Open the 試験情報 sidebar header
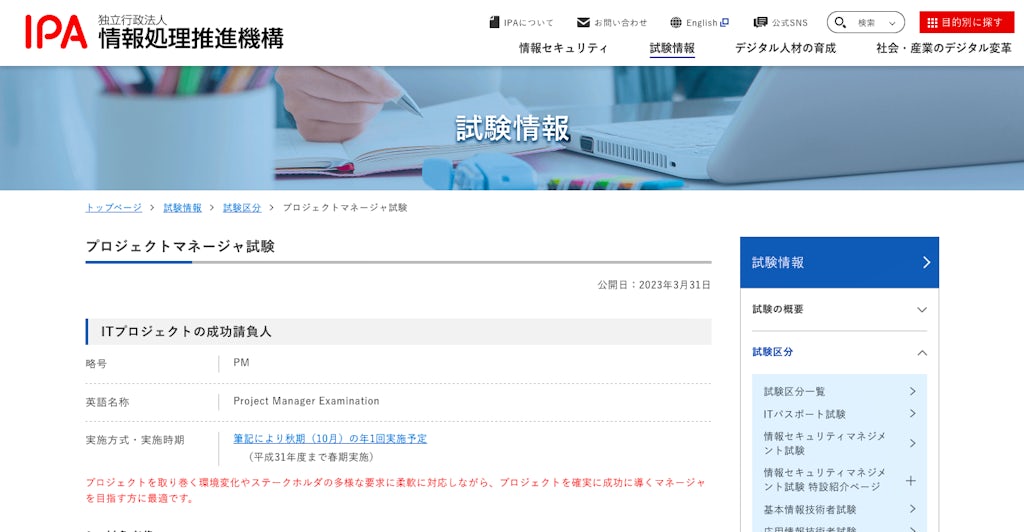Viewport: 1024px width, 532px height. tap(839, 262)
